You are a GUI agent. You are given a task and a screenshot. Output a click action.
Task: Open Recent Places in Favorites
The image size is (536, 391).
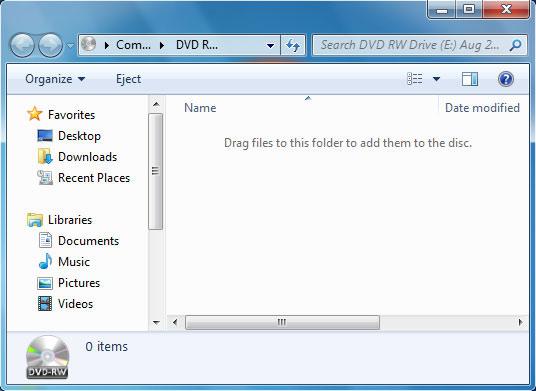point(94,178)
